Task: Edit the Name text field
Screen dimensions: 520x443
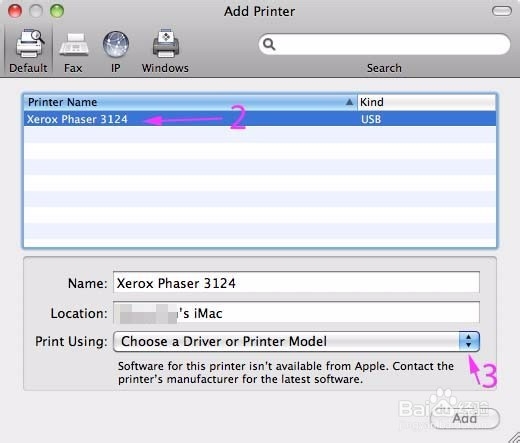Action: [x=296, y=283]
